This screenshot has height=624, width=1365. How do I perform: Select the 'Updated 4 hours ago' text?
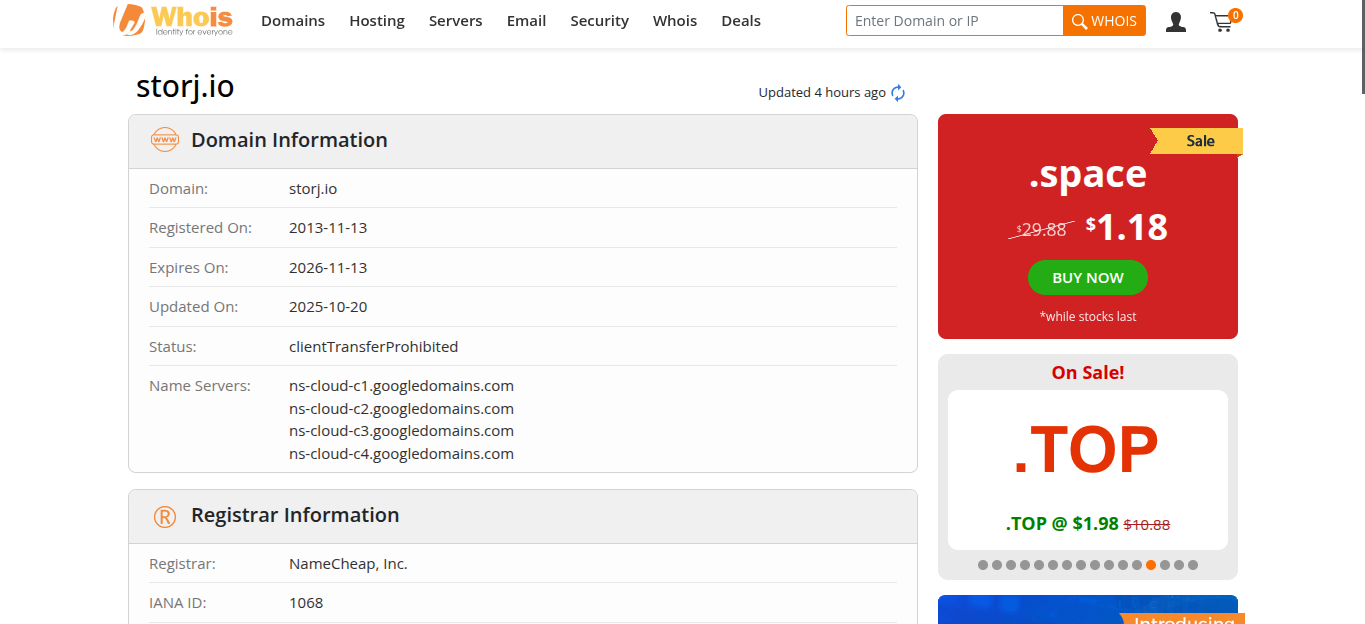click(x=822, y=93)
